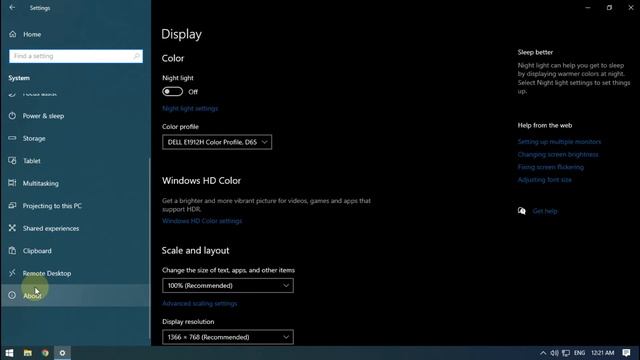Viewport: 640px width, 360px height.
Task: Click the Get help link
Action: tap(545, 211)
